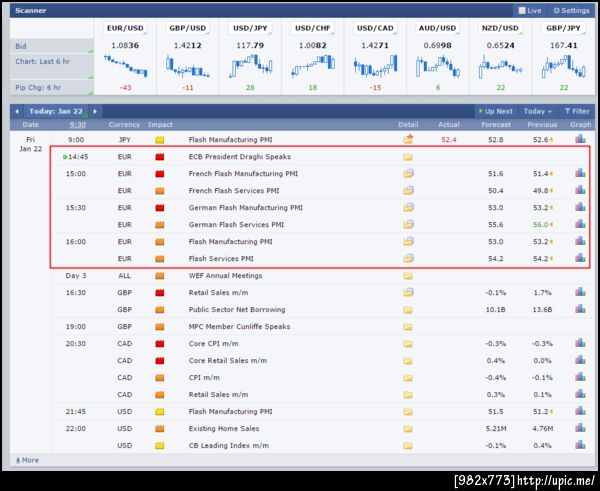Image resolution: width=600 pixels, height=491 pixels.
Task: Jump to Up Next event
Action: 495,111
